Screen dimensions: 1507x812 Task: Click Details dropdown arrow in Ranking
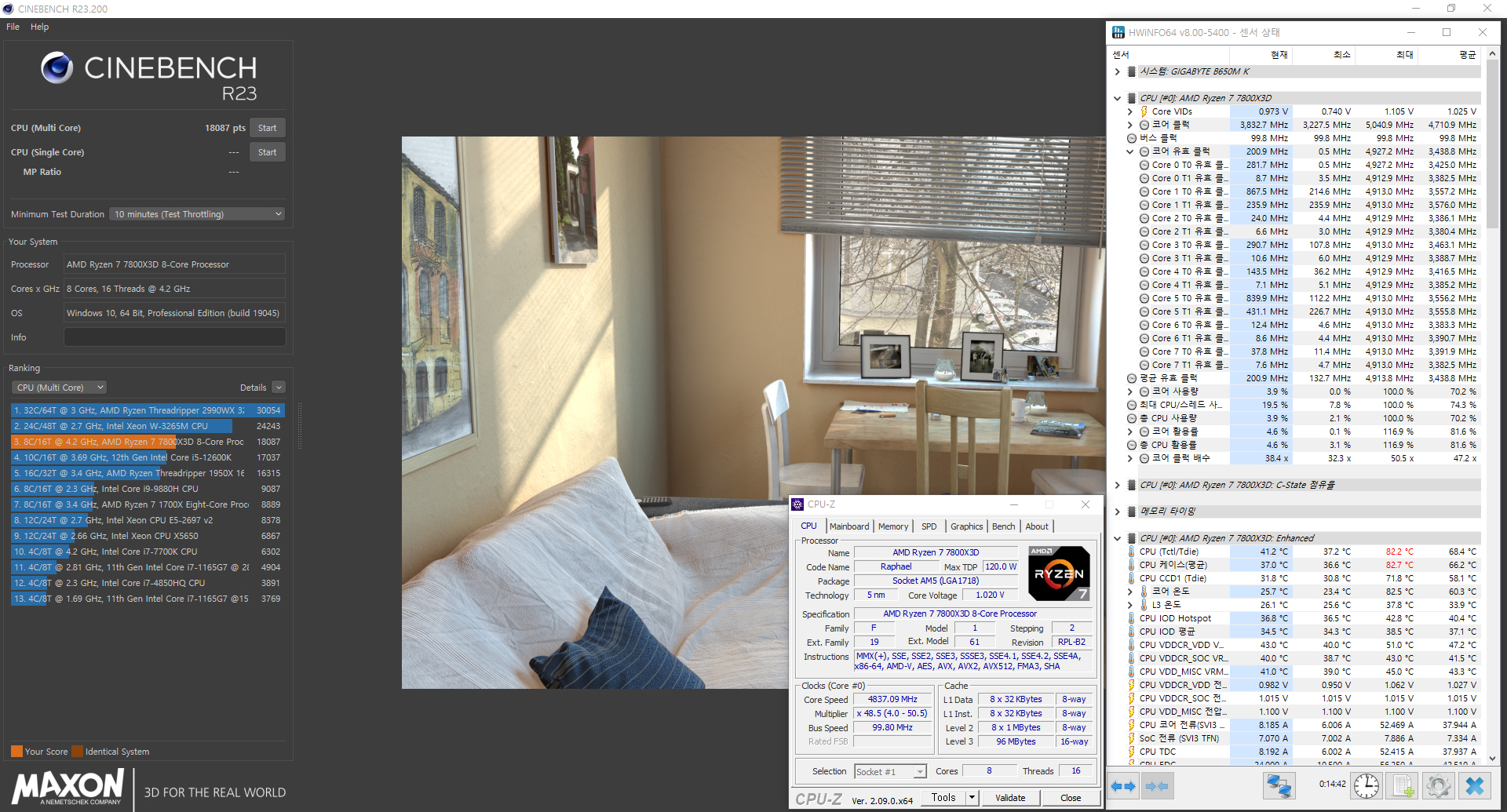tap(279, 388)
